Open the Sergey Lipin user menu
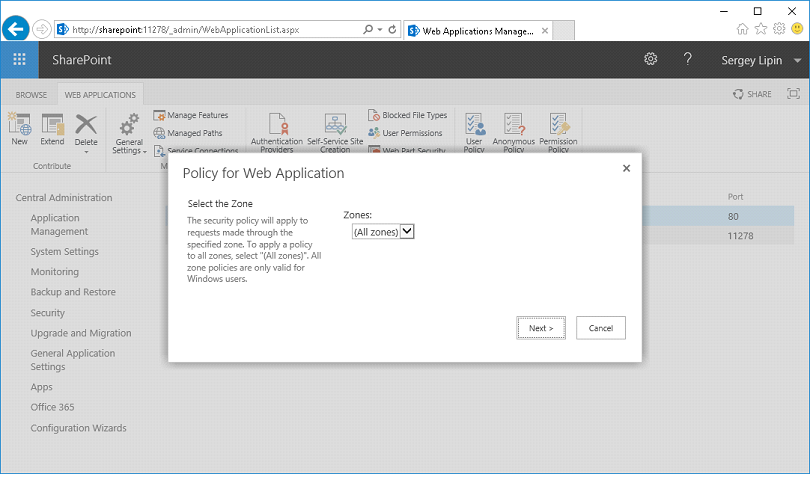The width and height of the screenshot is (810, 485). pos(761,60)
